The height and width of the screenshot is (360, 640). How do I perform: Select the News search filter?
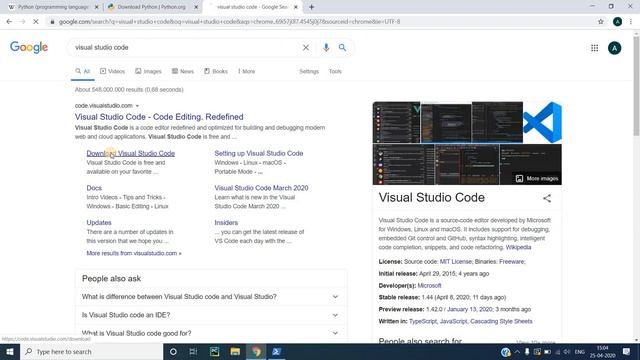182,71
